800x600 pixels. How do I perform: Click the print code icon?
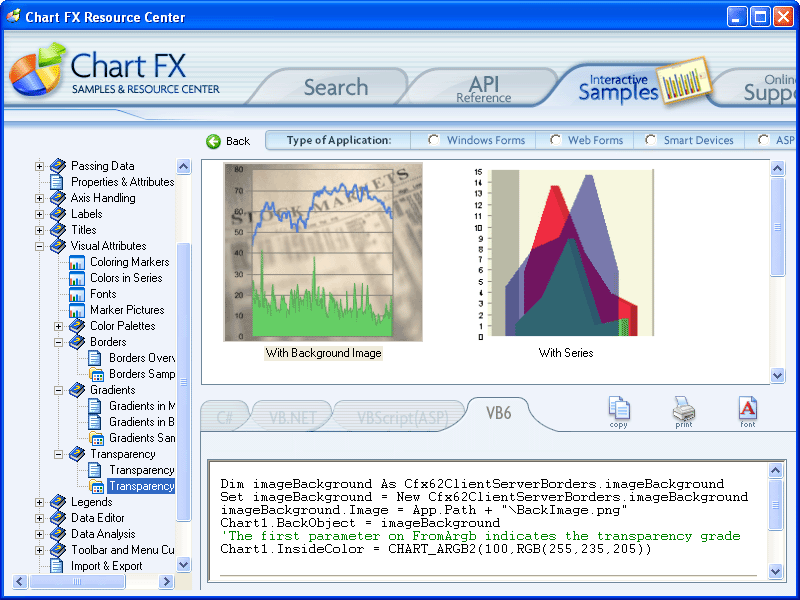pos(684,411)
